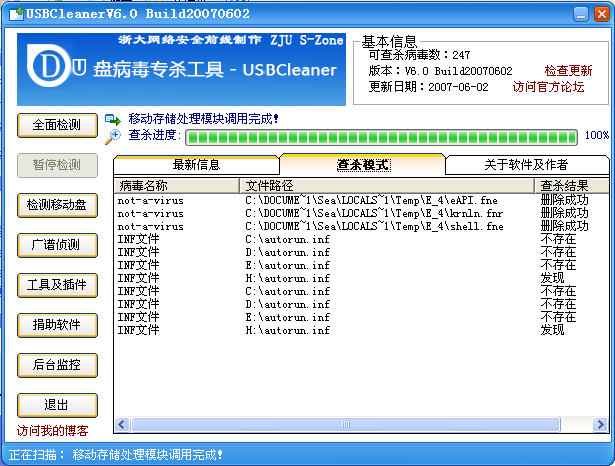Sort by the 文件路径 column header
The image size is (615, 466).
pyautogui.click(x=387, y=186)
